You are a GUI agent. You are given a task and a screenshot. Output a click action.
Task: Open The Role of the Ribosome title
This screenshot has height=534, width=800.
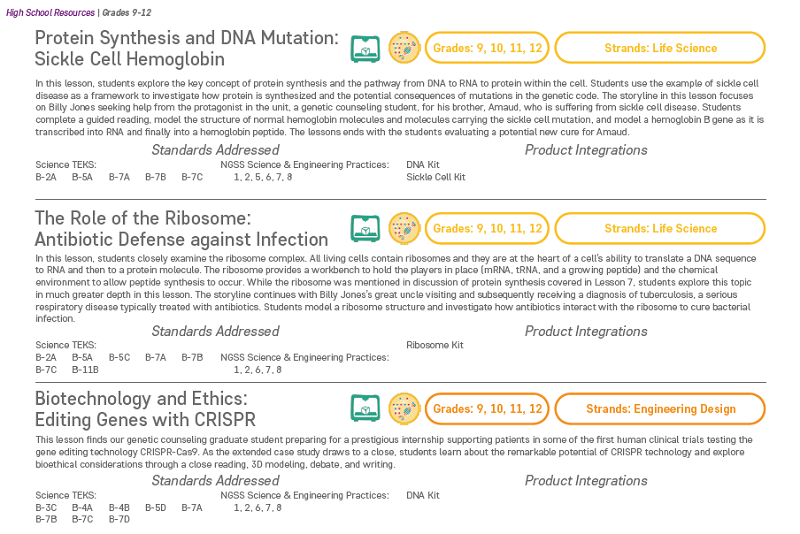pos(182,228)
